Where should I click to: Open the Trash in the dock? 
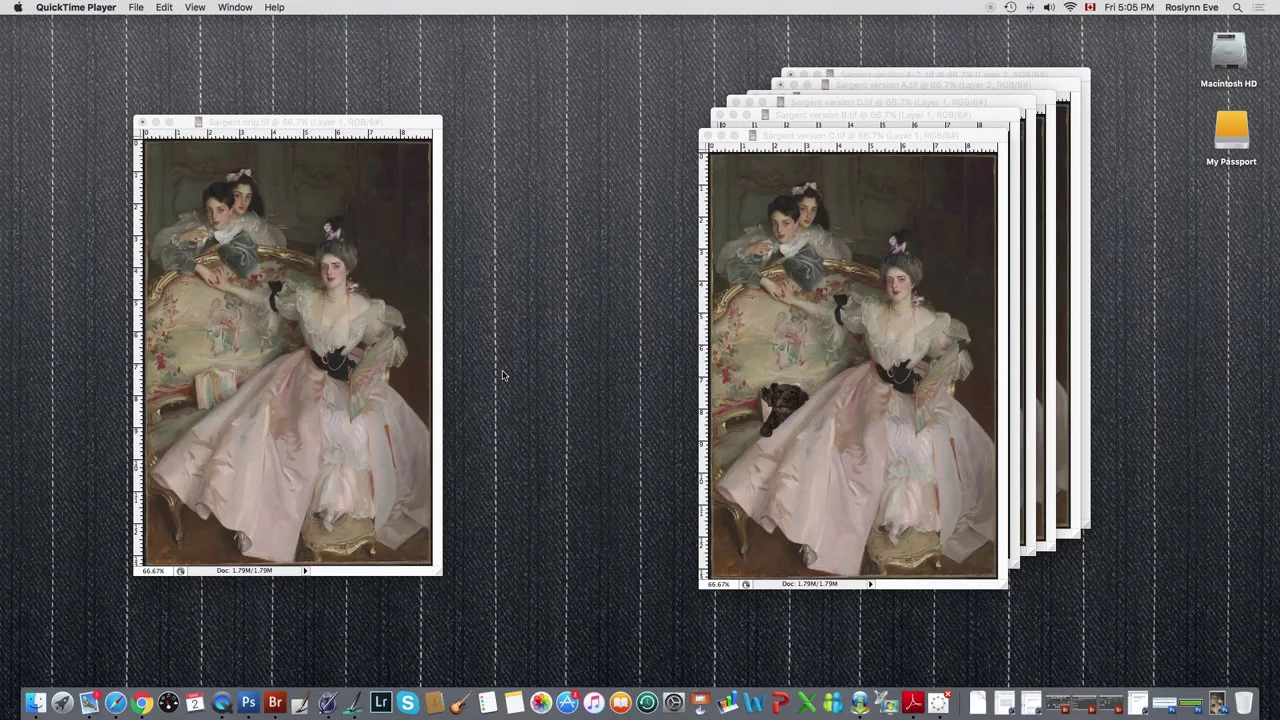pyautogui.click(x=1244, y=703)
